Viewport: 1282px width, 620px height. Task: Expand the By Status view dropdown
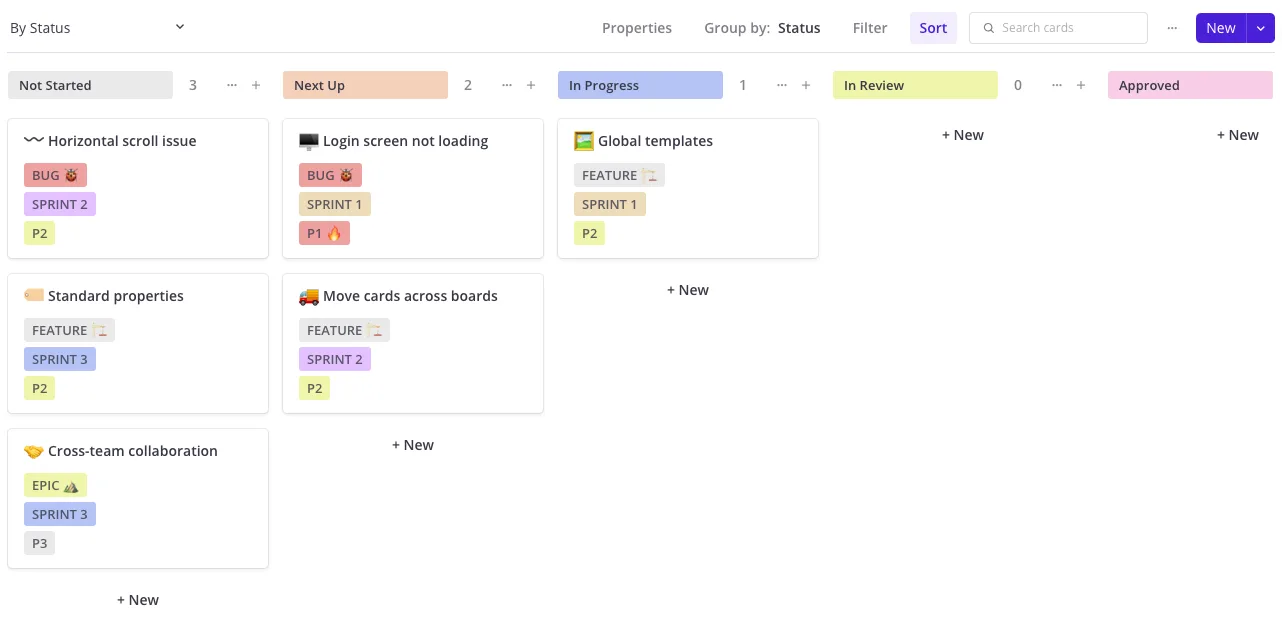pos(180,27)
